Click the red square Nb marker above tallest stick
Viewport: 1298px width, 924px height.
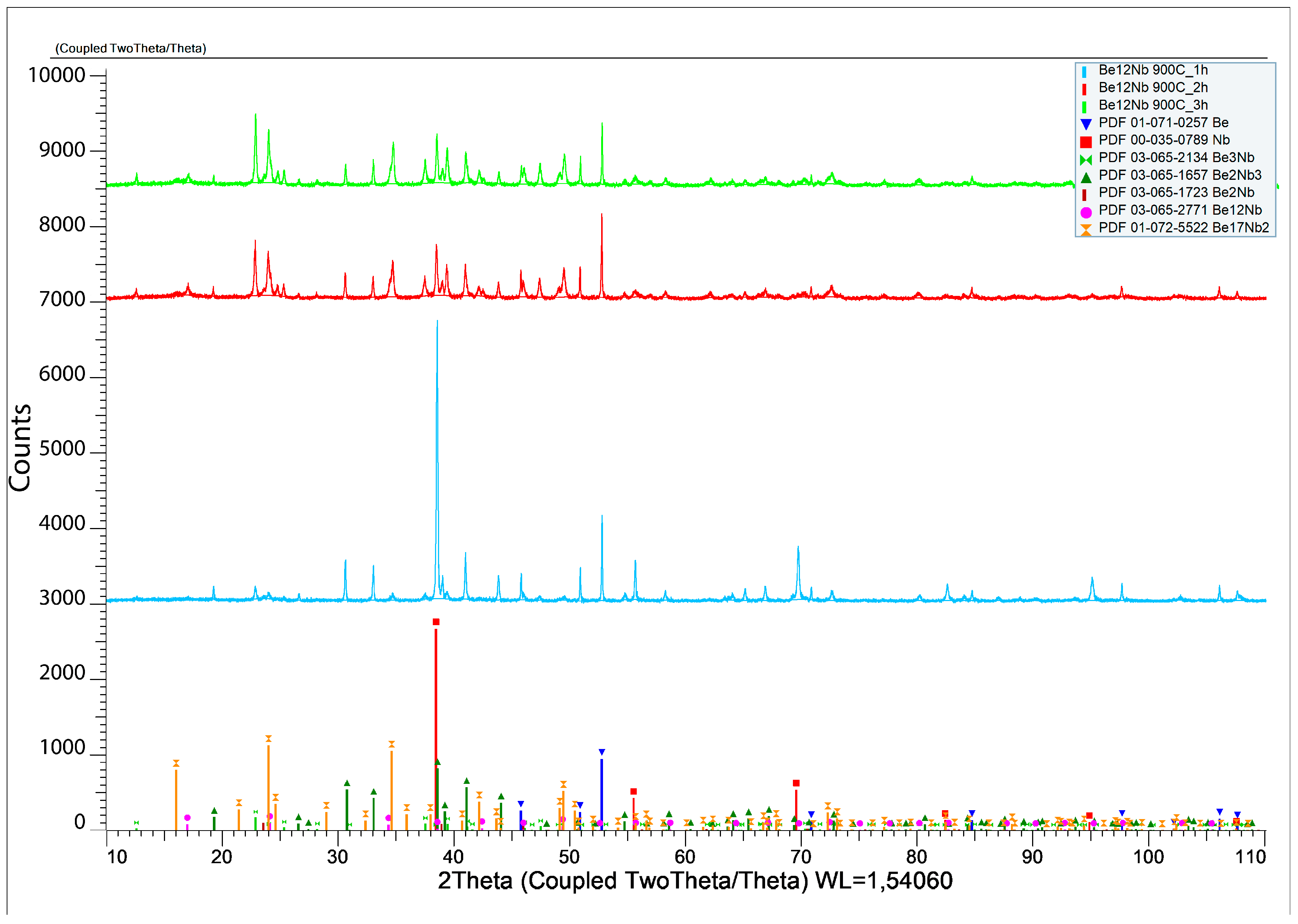(x=436, y=622)
